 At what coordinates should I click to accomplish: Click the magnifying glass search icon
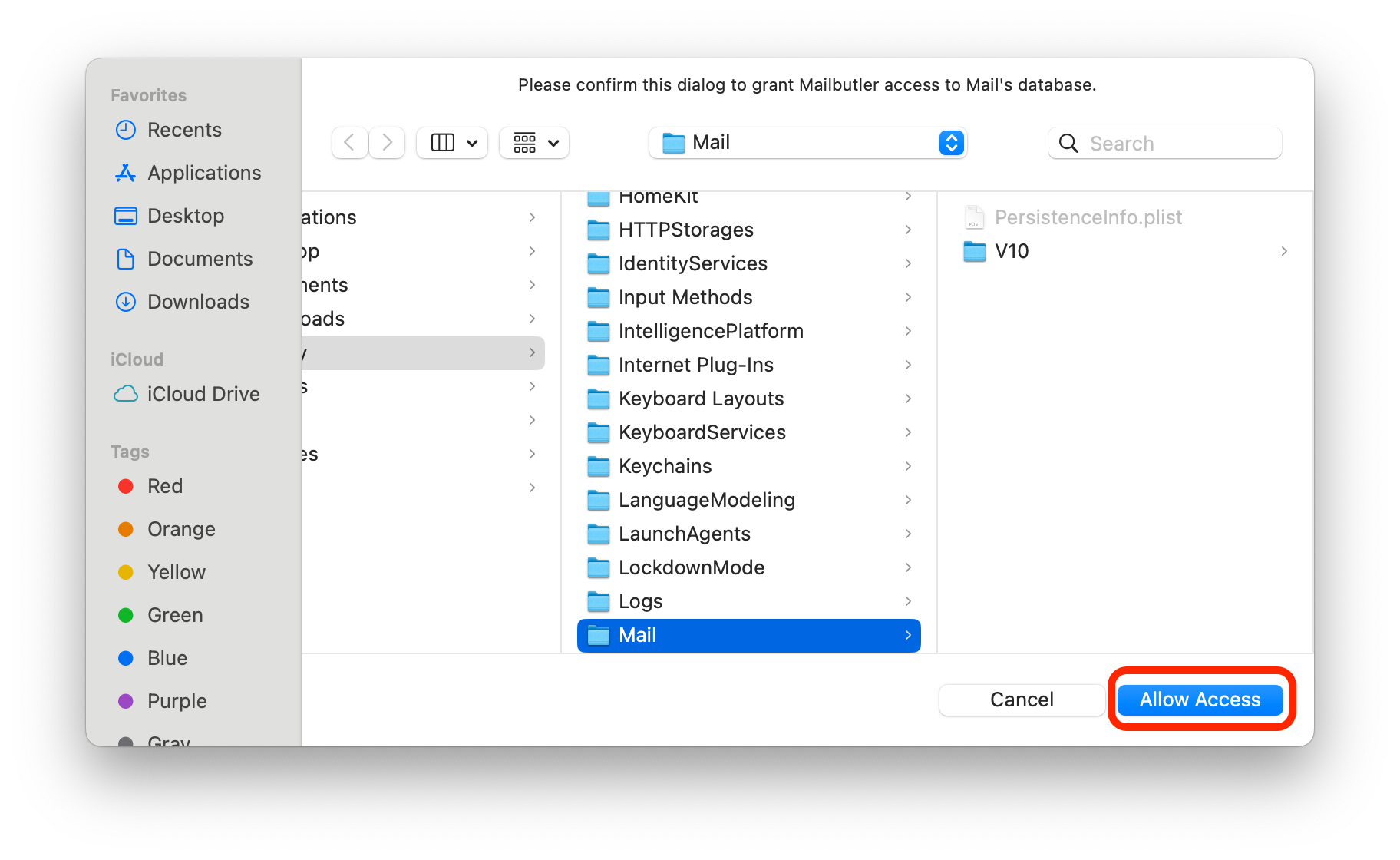tap(1068, 144)
